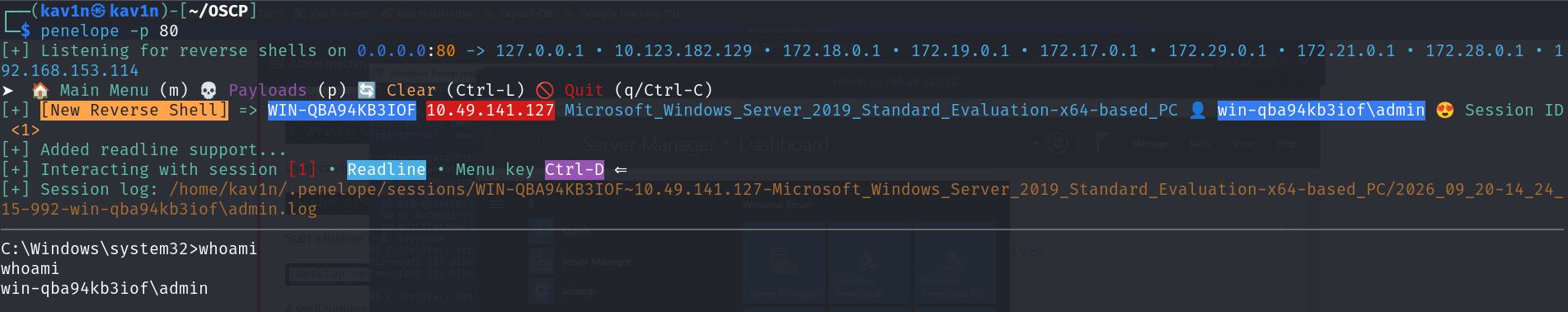The height and width of the screenshot is (312, 1568).
Task: Click the blue highlighted win-qba94kb3iof\admin user
Action: [1322, 110]
